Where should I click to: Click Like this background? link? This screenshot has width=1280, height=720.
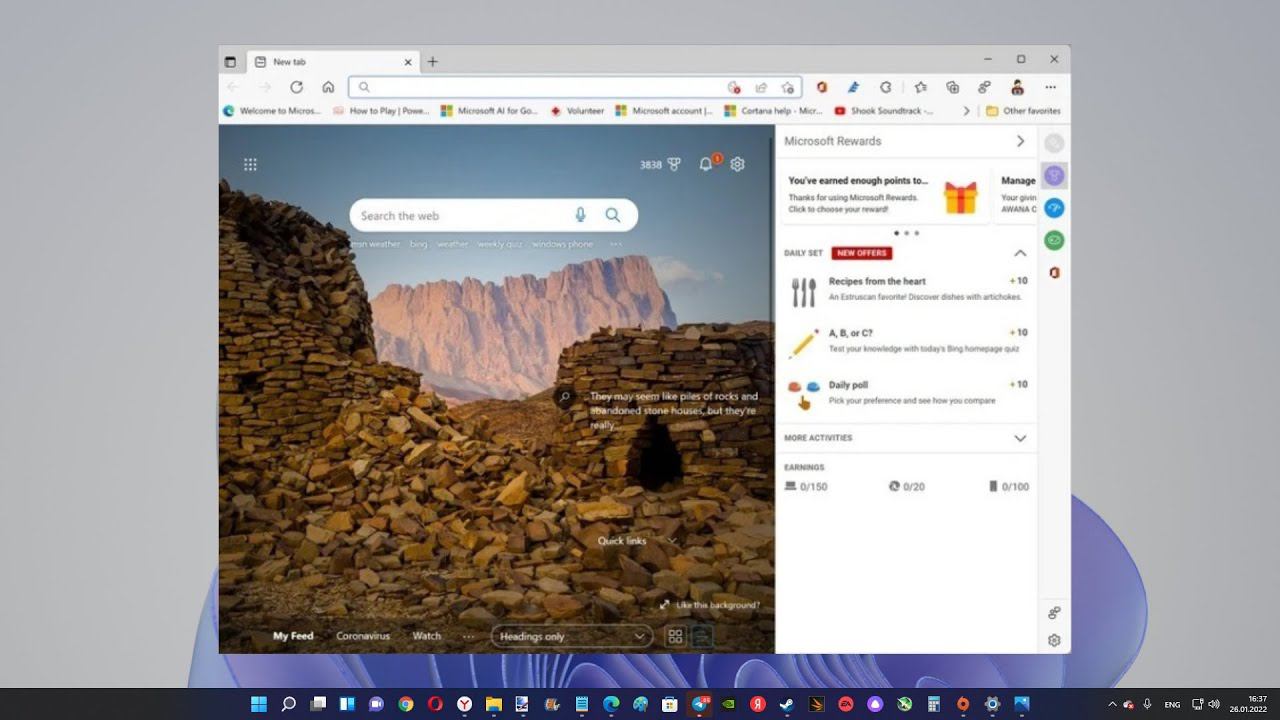click(x=710, y=605)
